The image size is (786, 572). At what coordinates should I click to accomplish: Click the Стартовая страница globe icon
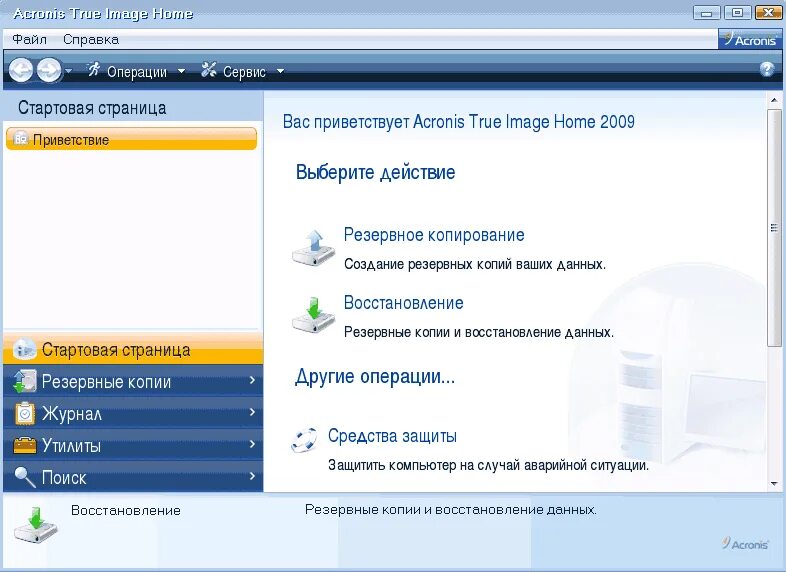25,349
